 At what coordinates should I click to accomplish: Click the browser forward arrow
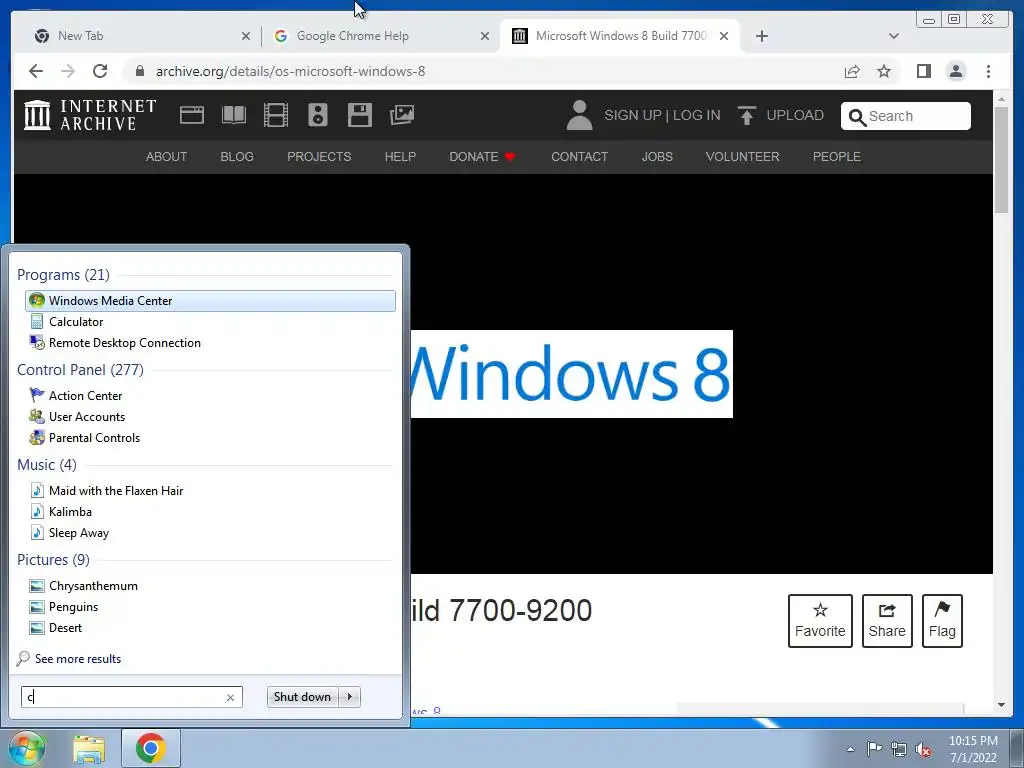[68, 71]
